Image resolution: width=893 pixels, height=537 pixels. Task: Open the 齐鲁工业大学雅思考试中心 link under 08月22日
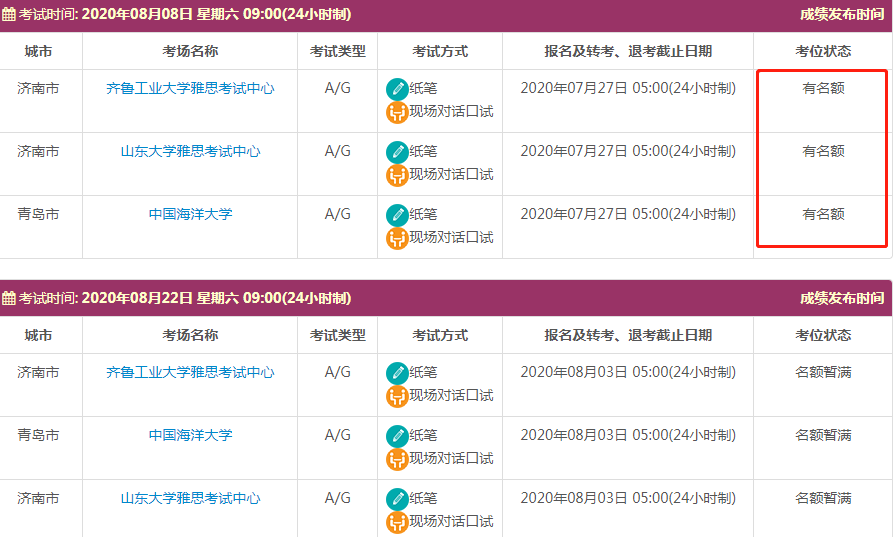(x=190, y=373)
